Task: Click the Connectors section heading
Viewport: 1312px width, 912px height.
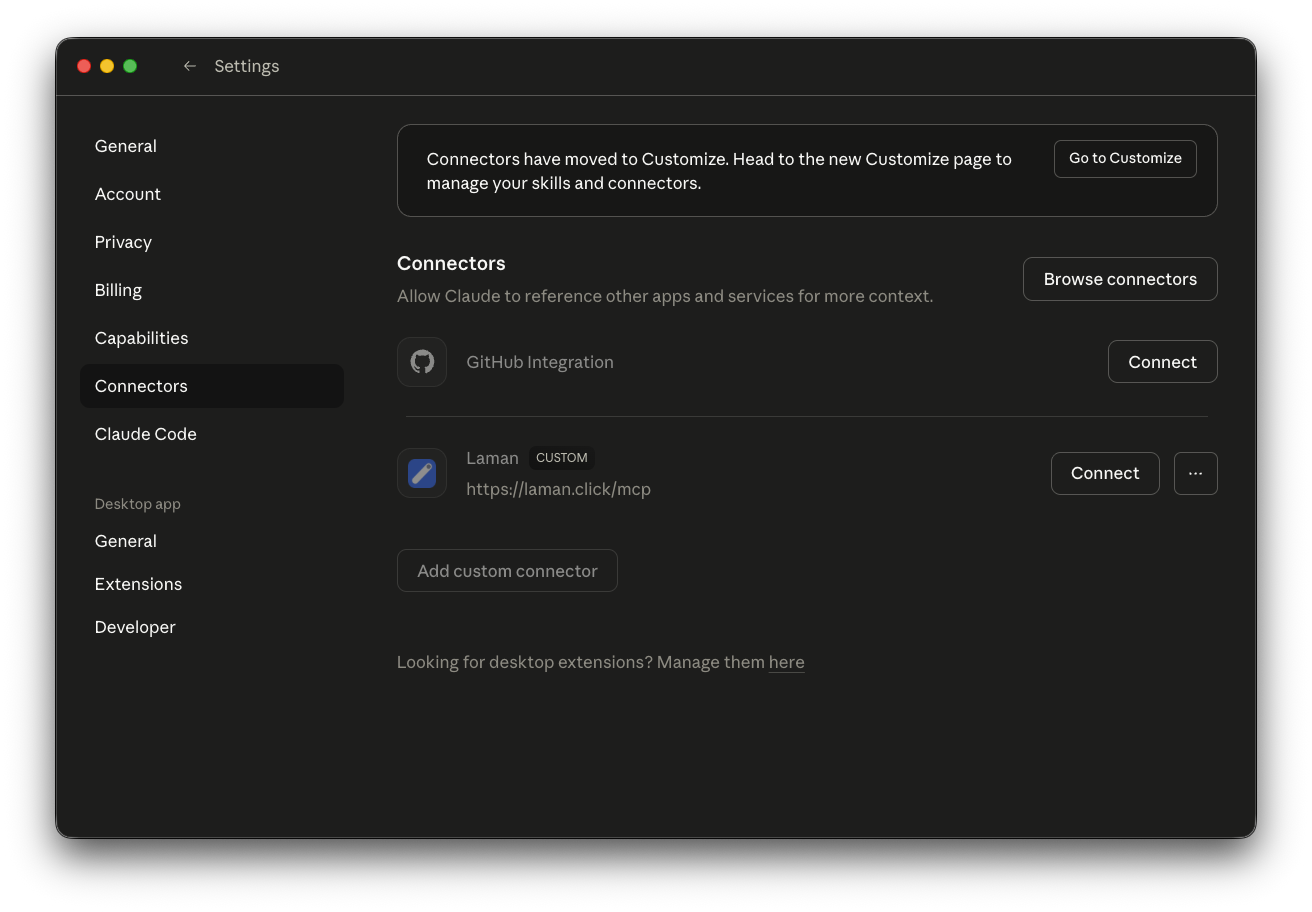Action: click(451, 263)
